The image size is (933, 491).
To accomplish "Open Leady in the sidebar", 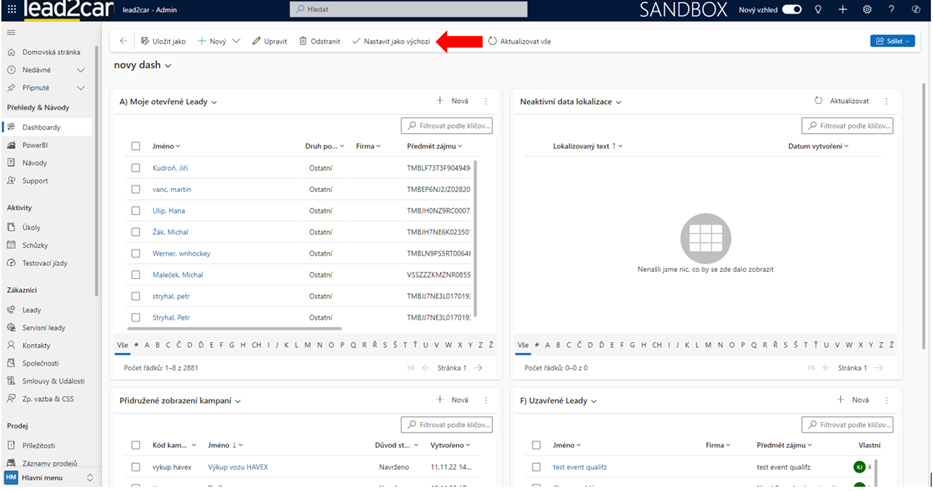I will click(32, 310).
